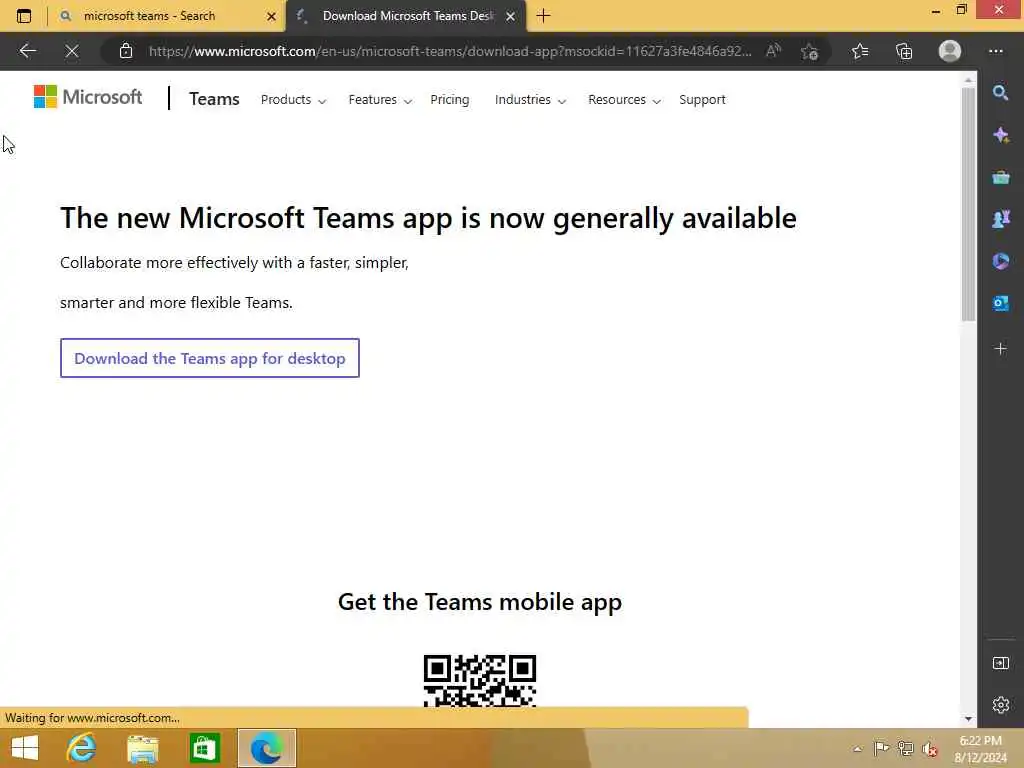Image resolution: width=1024 pixels, height=768 pixels.
Task: Open a new tab with the plus button
Action: click(x=543, y=16)
